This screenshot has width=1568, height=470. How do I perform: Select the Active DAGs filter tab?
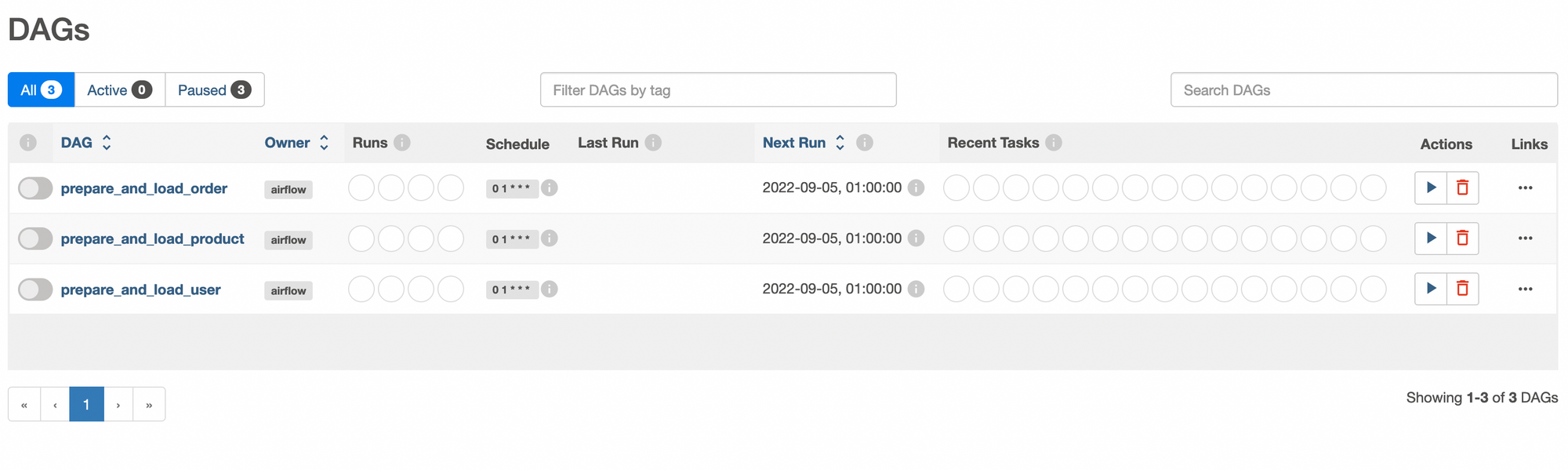pyautogui.click(x=119, y=90)
